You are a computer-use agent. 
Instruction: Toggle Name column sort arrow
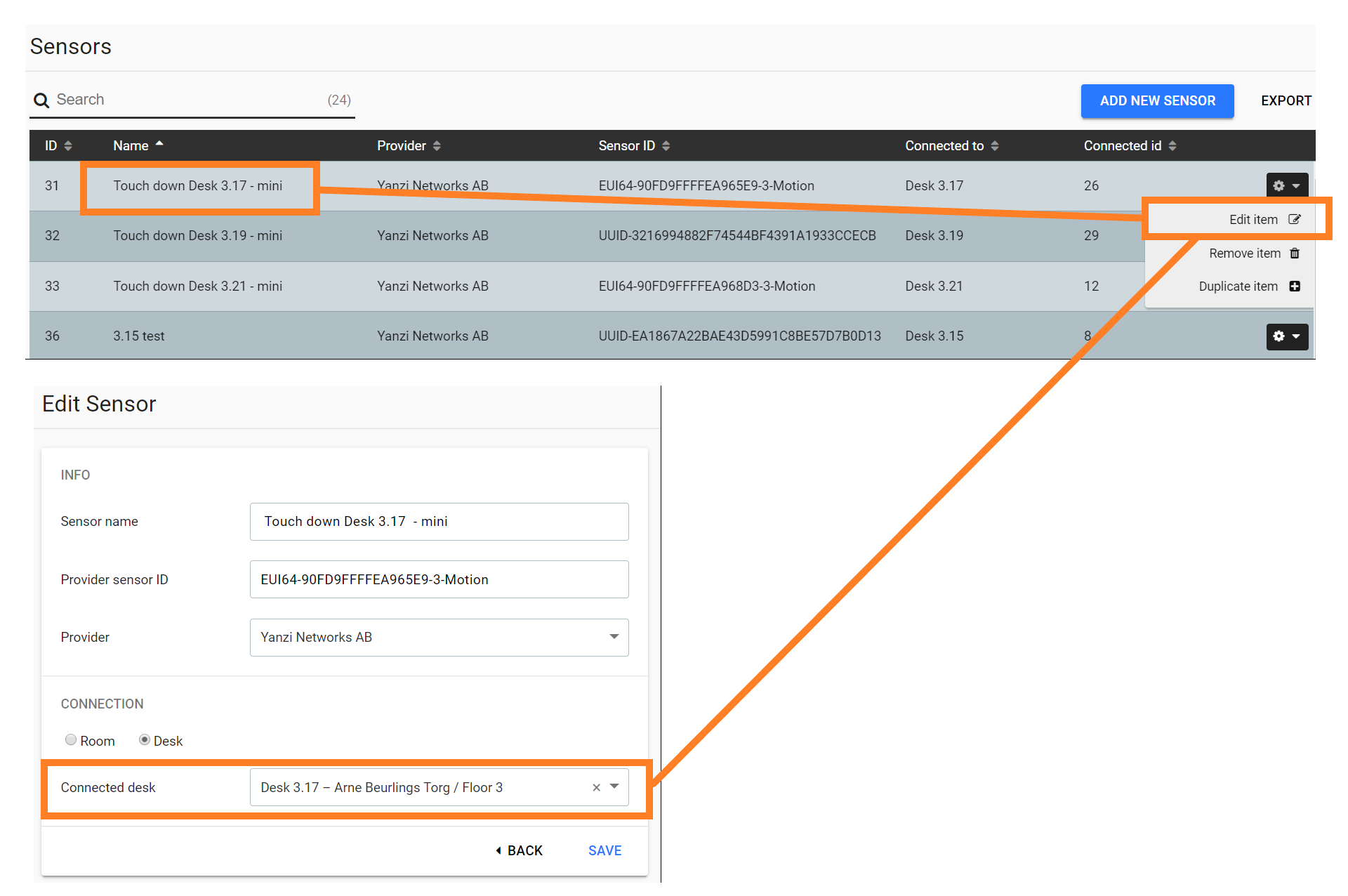coord(159,143)
